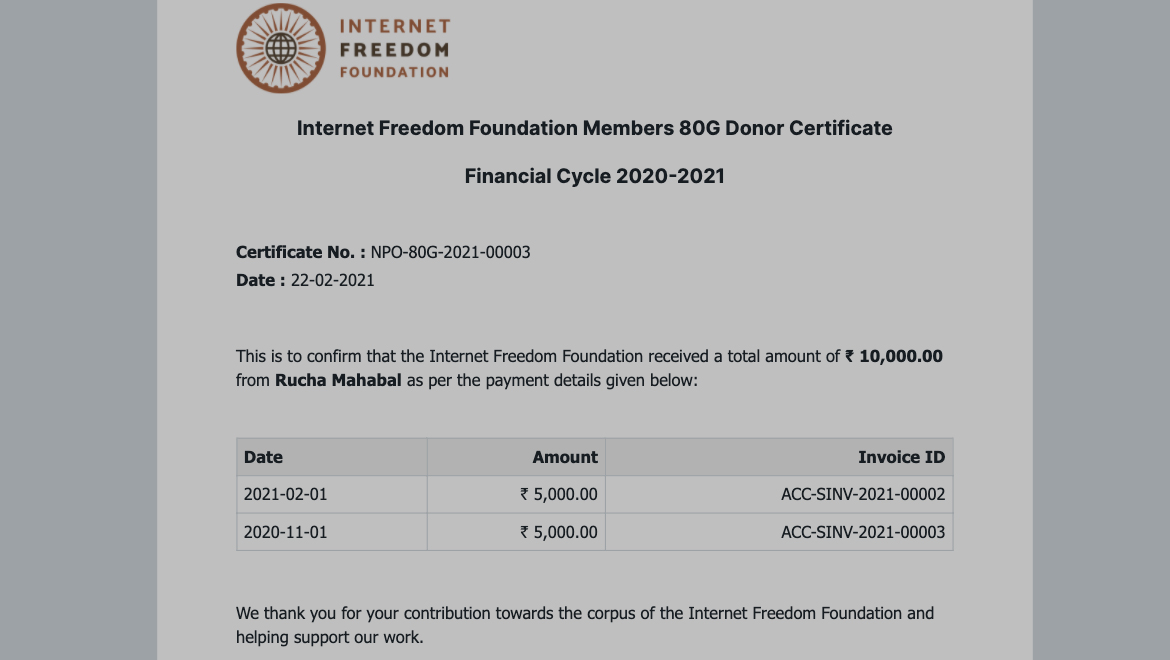This screenshot has height=660, width=1170.
Task: Select invoice ID ACC-SINV-2021-00003
Action: pos(862,532)
